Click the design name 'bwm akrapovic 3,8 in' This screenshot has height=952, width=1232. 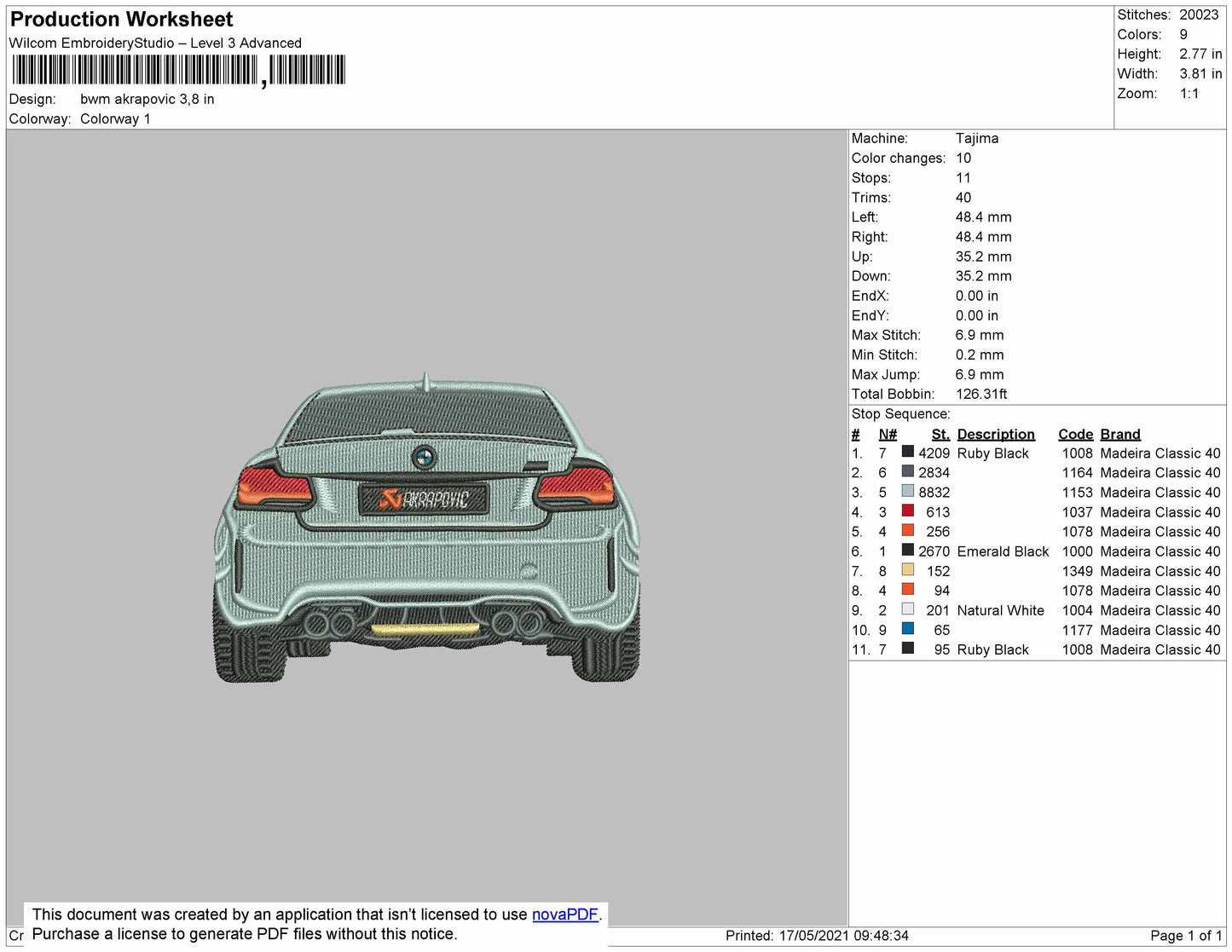(147, 99)
